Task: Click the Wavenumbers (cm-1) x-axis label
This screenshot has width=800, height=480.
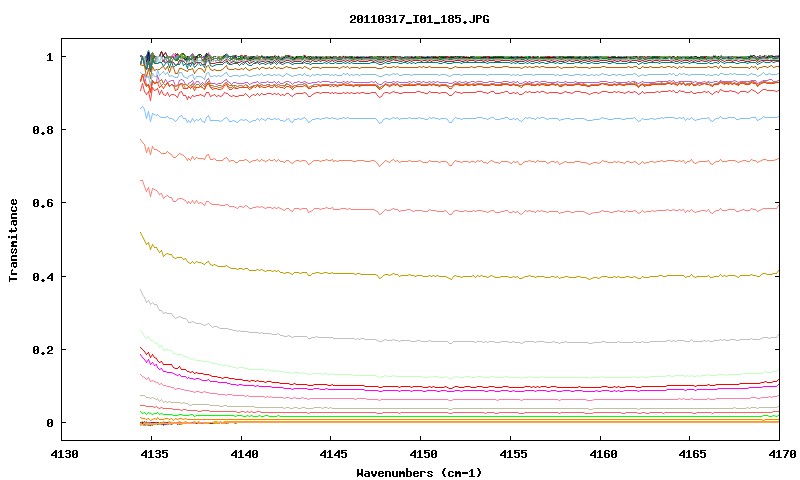Action: click(419, 473)
